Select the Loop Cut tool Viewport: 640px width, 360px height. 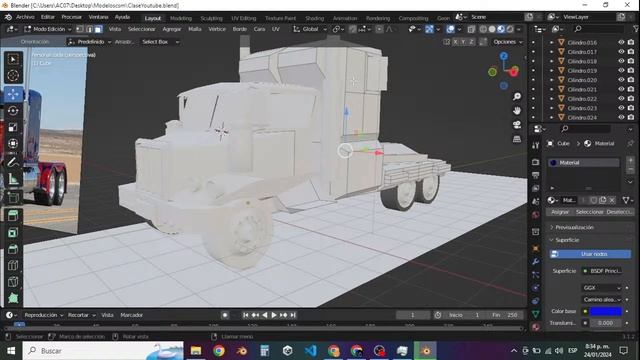click(x=13, y=265)
